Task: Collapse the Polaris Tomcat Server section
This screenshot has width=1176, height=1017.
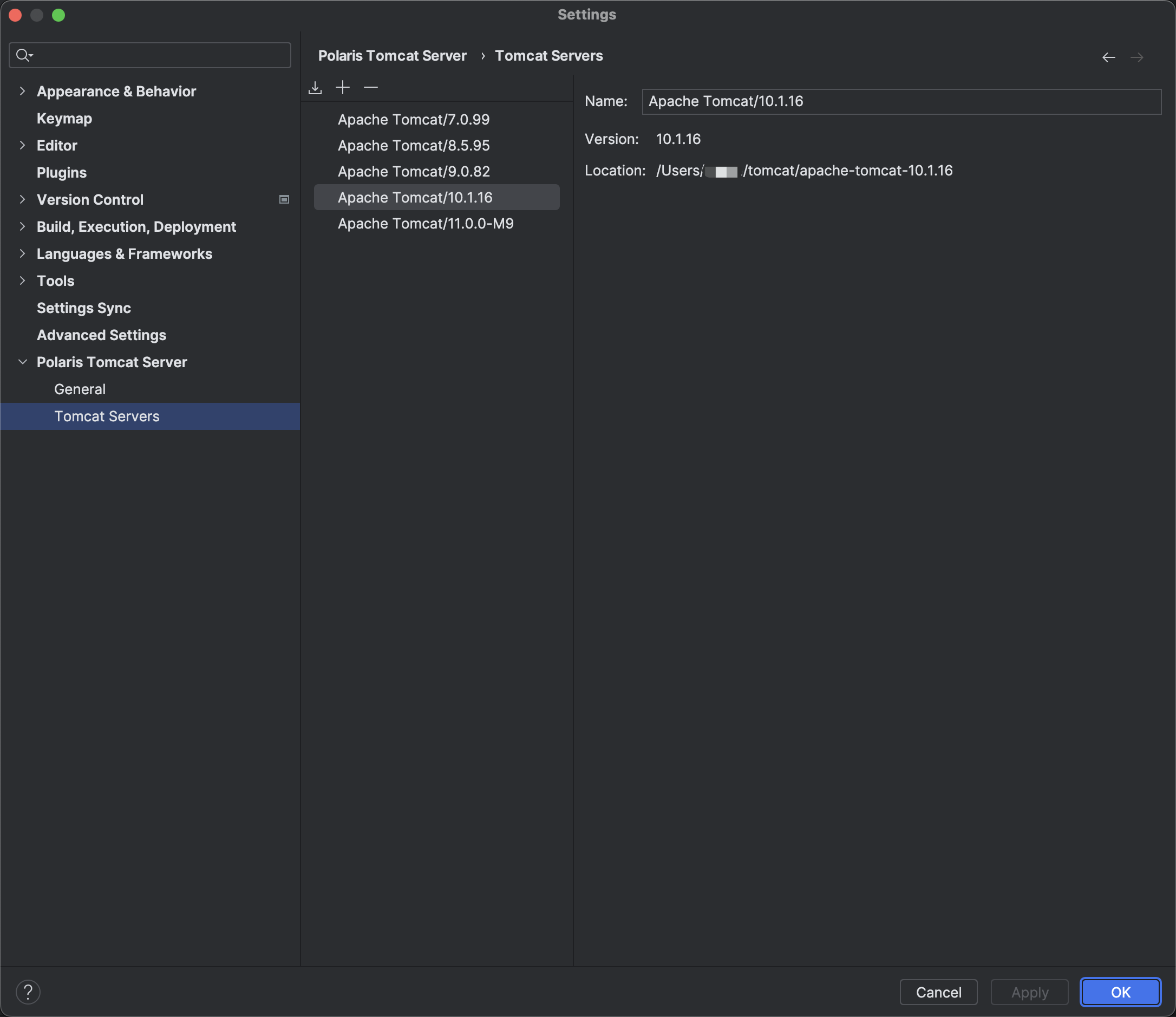Action: tap(23, 362)
